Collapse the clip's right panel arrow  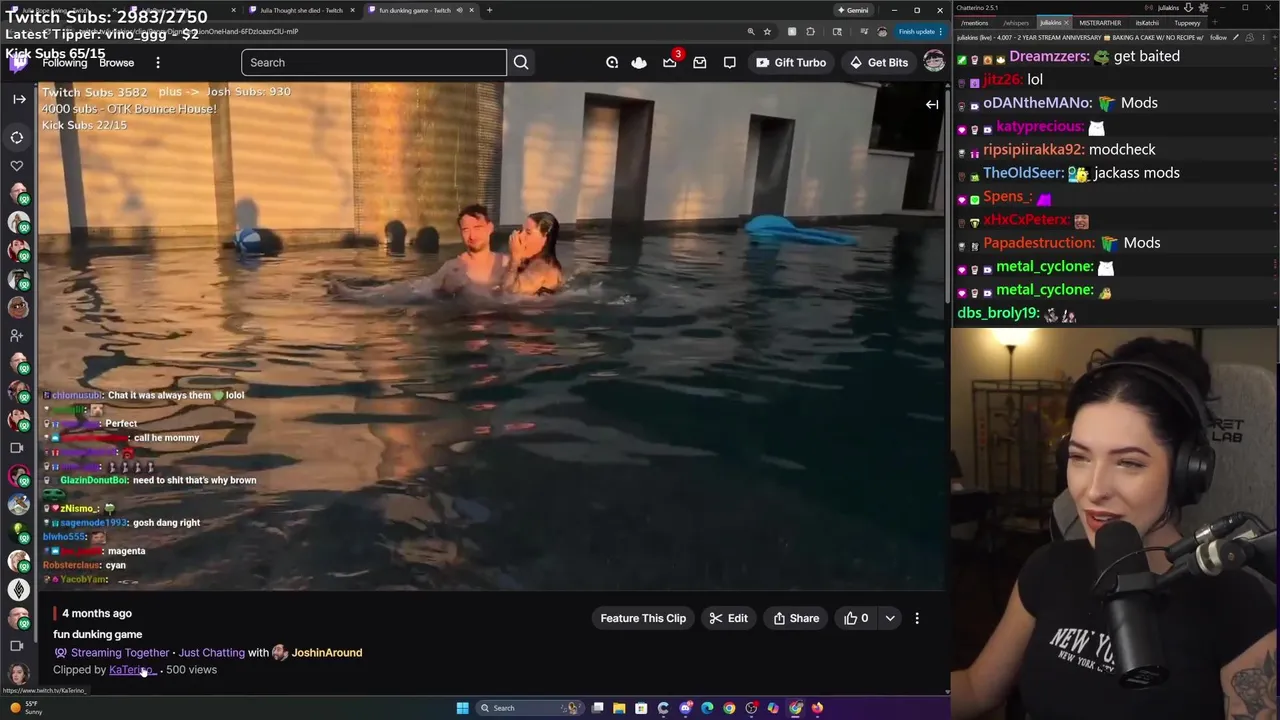click(931, 104)
